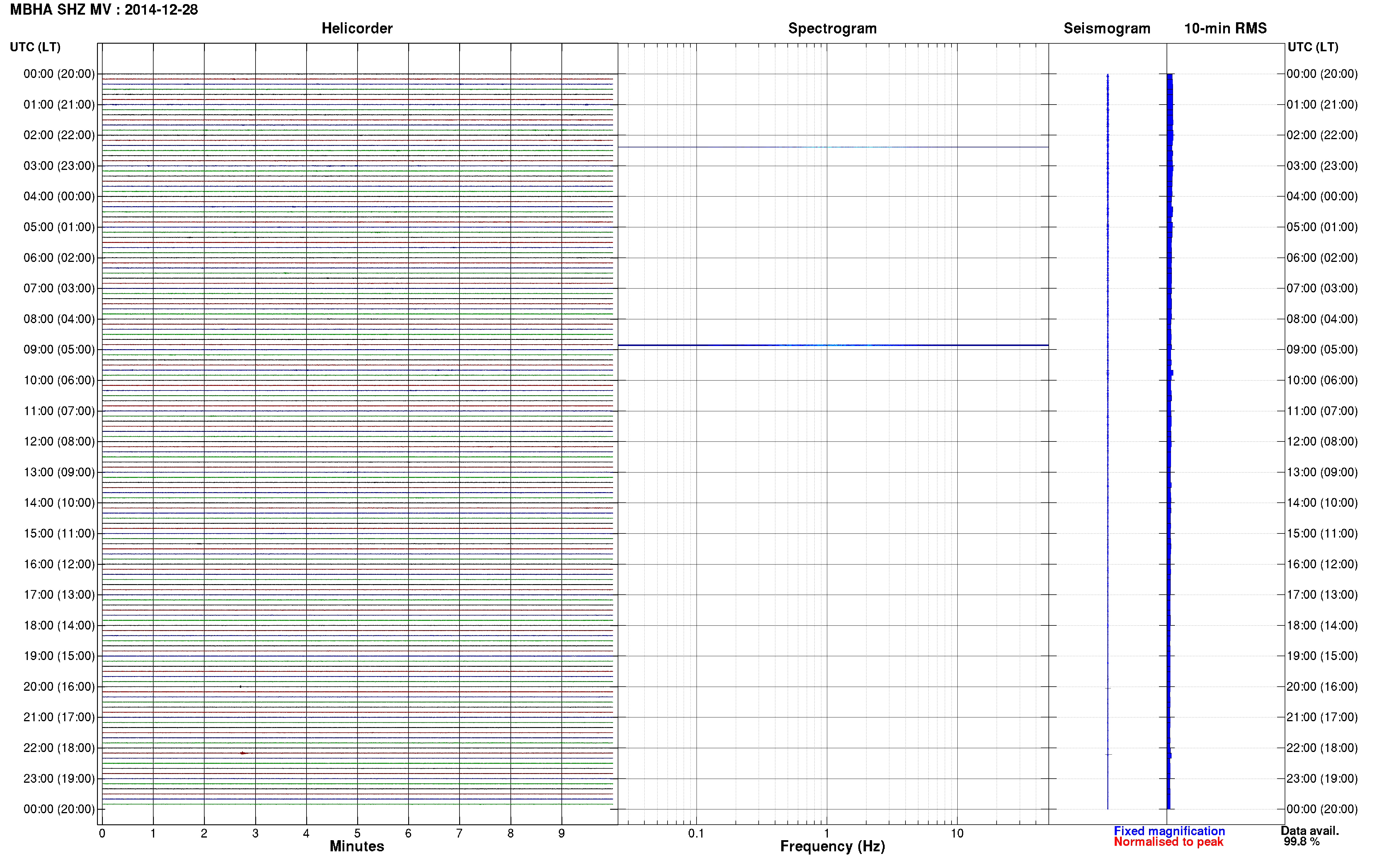Click "04:00 (00:00)" on the left time axis
The height and width of the screenshot is (868, 1389).
point(59,196)
